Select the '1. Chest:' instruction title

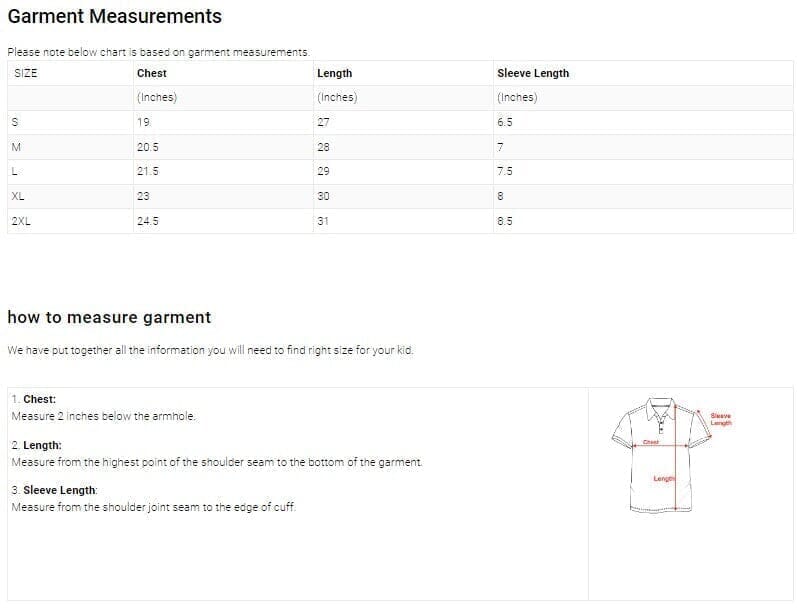point(34,399)
